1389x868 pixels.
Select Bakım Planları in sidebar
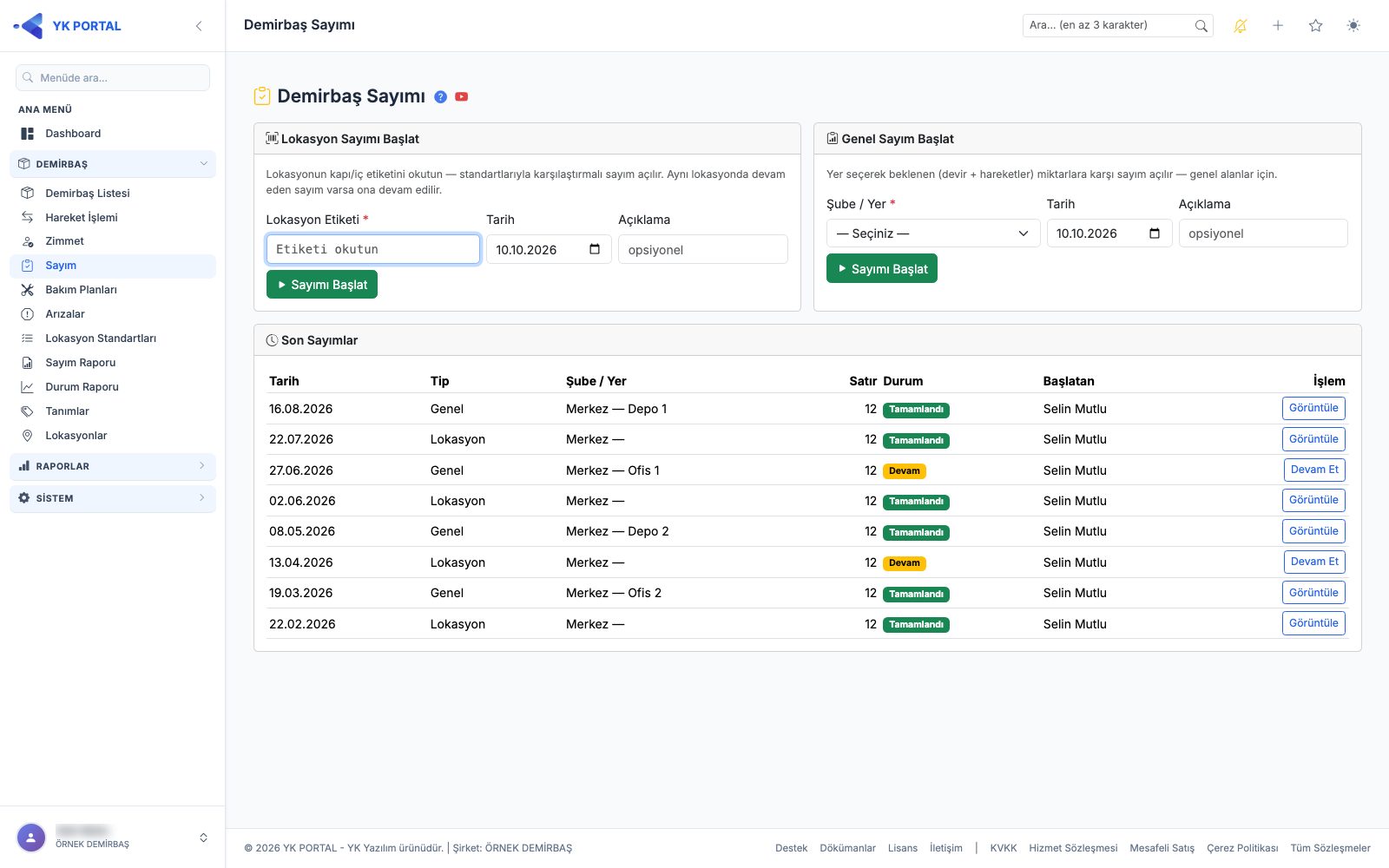click(113, 290)
